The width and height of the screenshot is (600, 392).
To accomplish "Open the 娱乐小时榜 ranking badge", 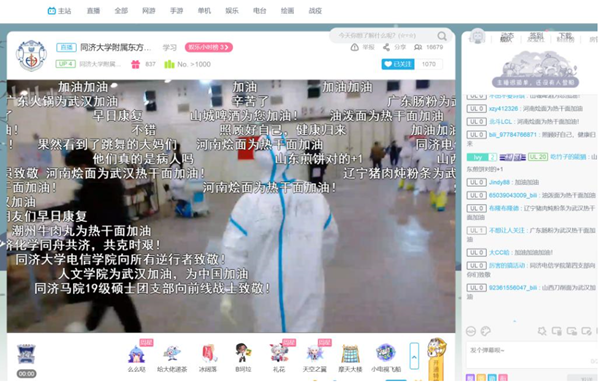I will (x=209, y=47).
